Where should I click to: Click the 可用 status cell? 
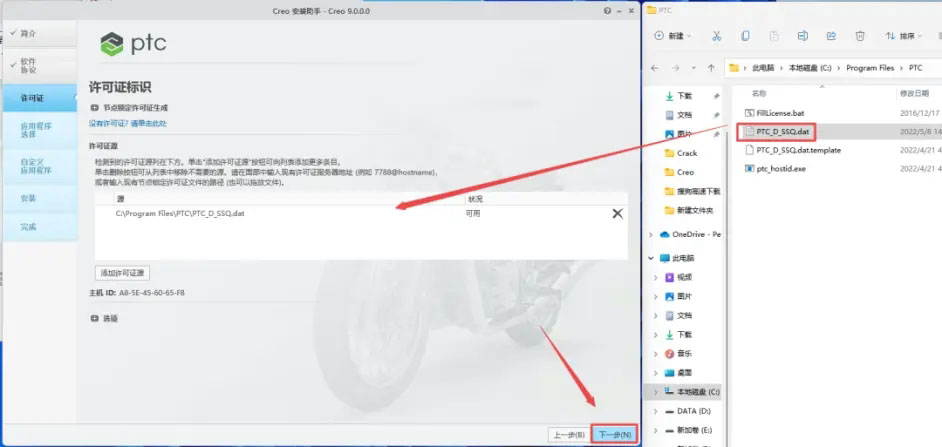click(x=473, y=213)
